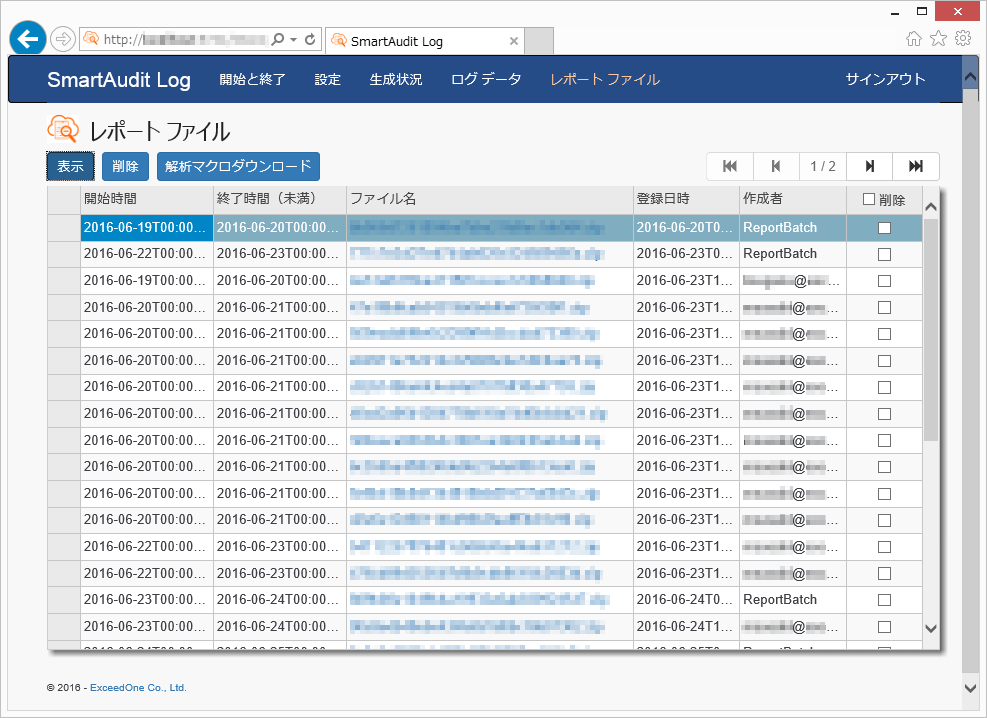Sort by the 登録日時 column header
Image resolution: width=987 pixels, height=718 pixels.
click(x=686, y=199)
